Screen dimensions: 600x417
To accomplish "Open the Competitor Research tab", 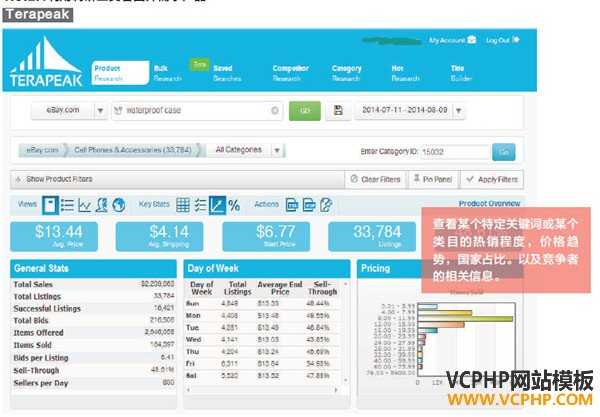I will 290,73.
